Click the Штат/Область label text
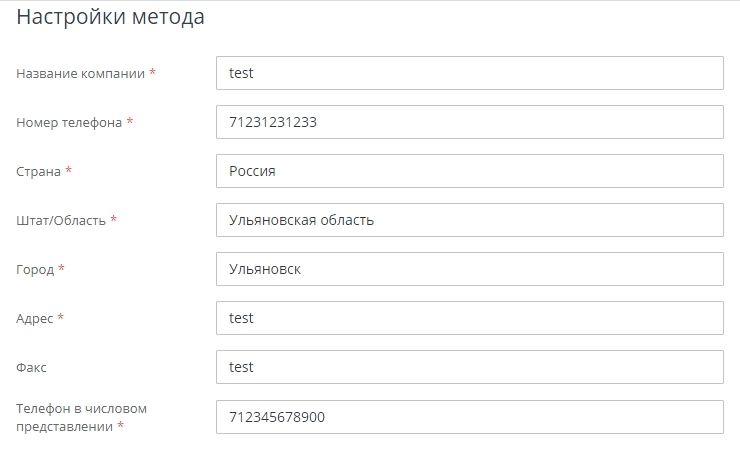Viewport: 740px width, 451px height. point(61,220)
